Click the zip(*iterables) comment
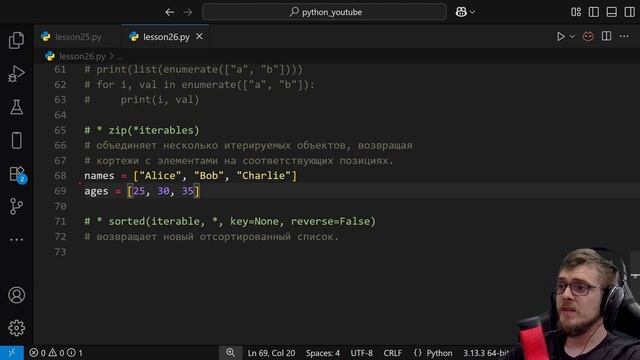 pyautogui.click(x=142, y=130)
